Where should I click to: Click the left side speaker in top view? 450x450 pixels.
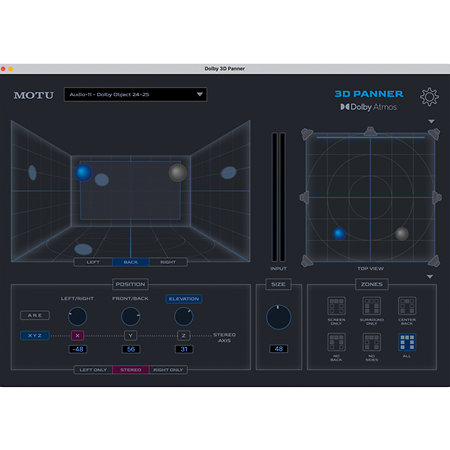[x=304, y=198]
